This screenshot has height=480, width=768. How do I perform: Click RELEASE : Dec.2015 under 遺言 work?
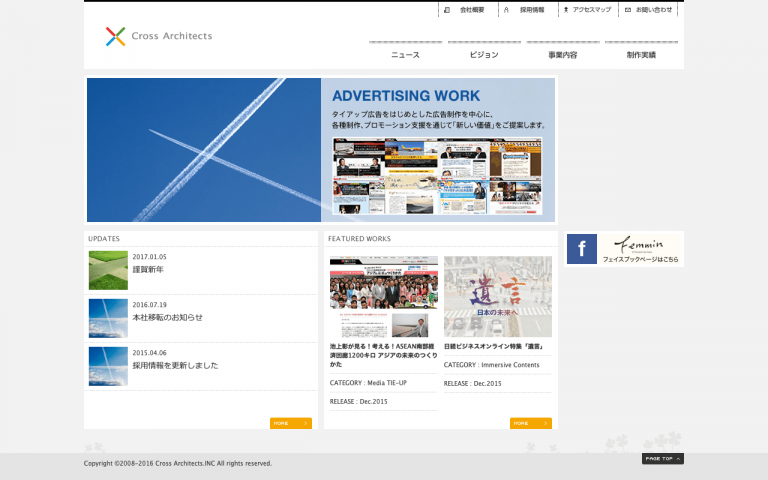click(x=473, y=384)
